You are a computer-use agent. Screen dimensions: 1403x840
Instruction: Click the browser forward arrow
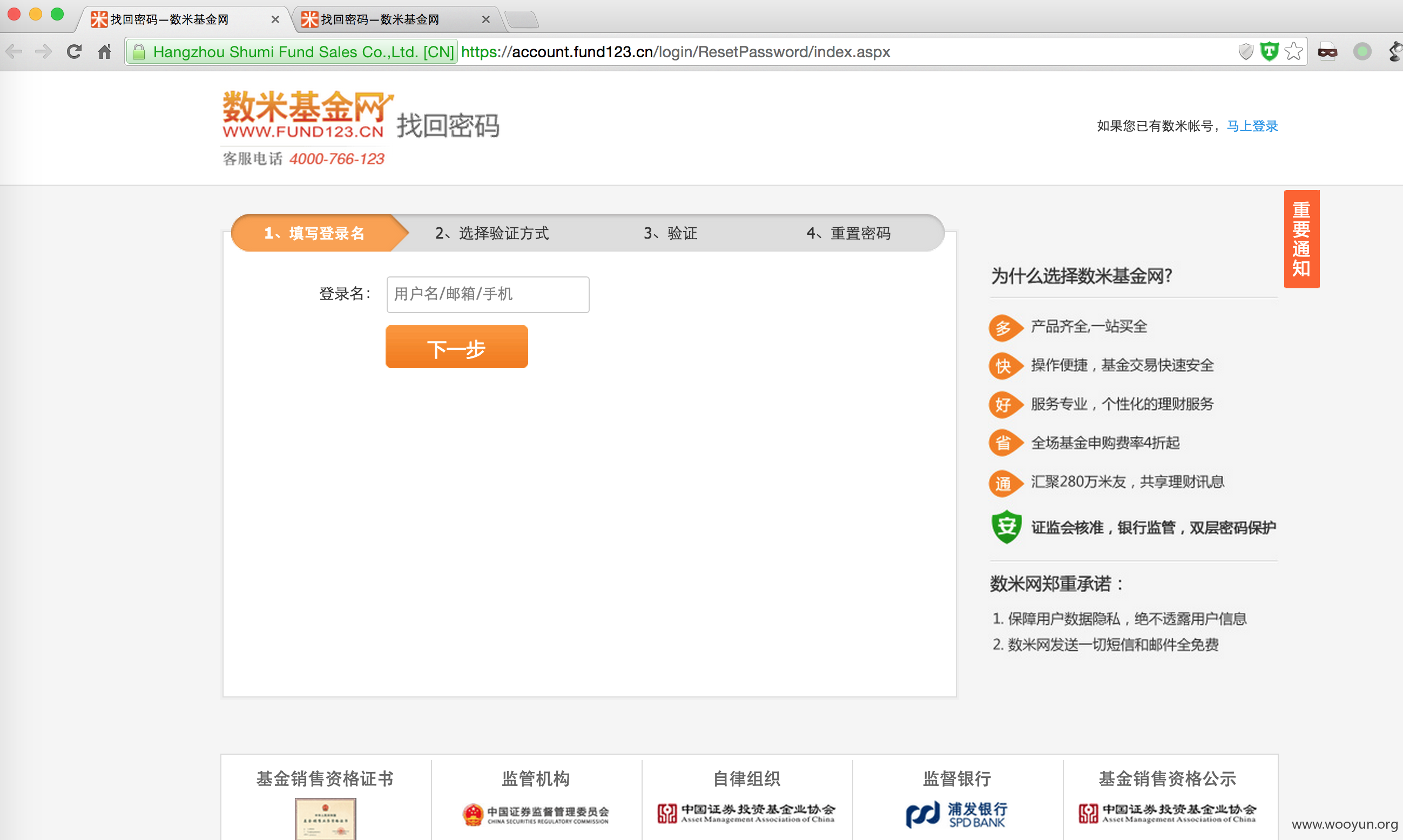(x=44, y=52)
